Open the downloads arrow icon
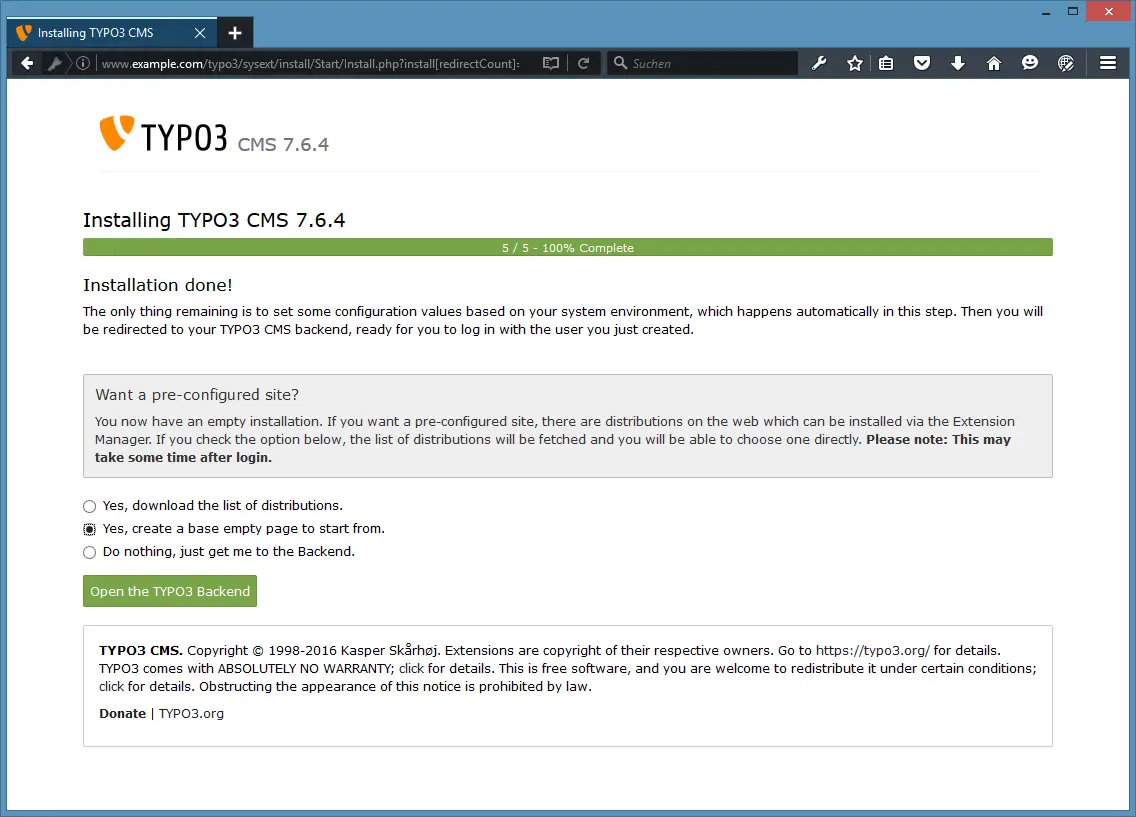This screenshot has height=817, width=1136. click(x=958, y=63)
